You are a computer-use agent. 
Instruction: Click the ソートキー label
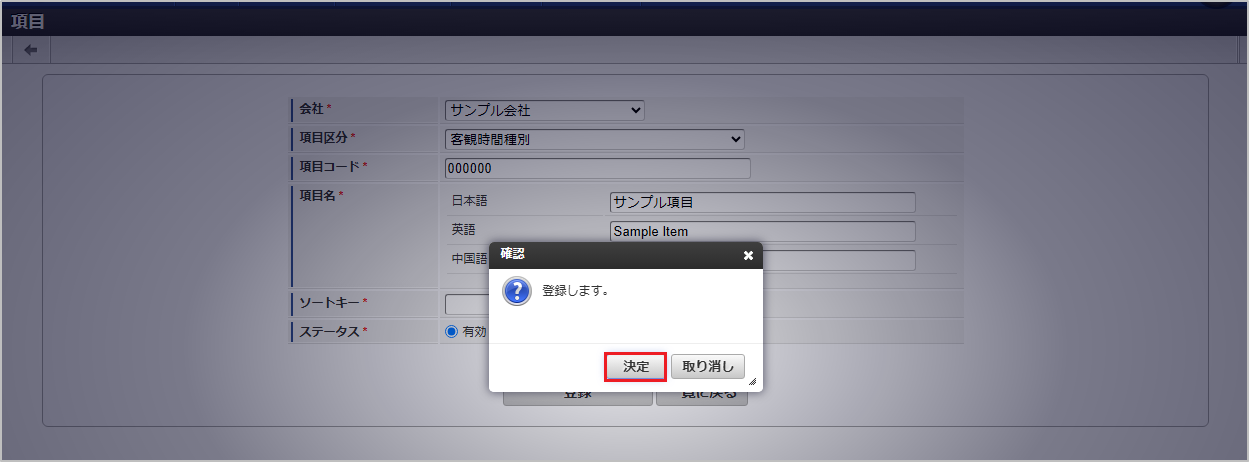pos(330,302)
